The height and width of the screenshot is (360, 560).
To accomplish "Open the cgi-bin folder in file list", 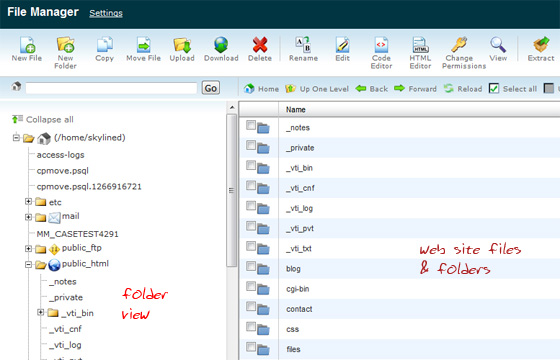I will 298,289.
